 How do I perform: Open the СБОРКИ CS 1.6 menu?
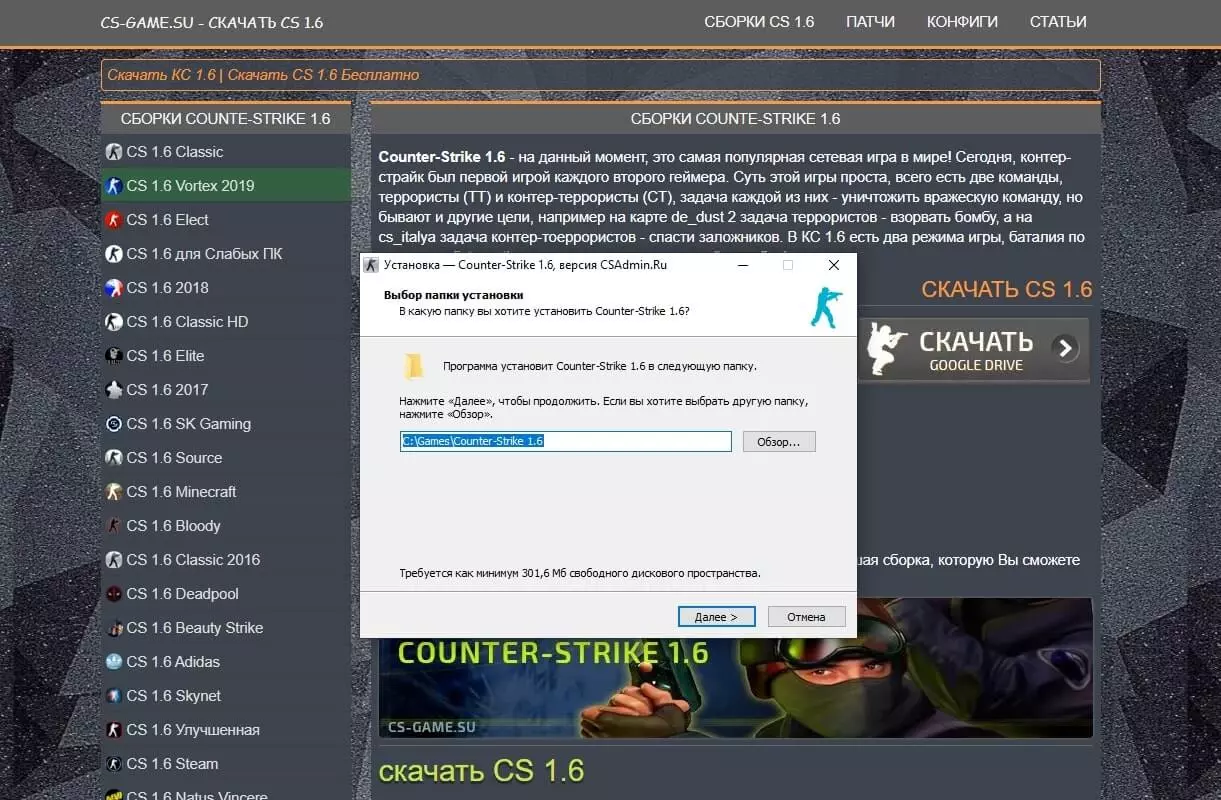tap(759, 22)
